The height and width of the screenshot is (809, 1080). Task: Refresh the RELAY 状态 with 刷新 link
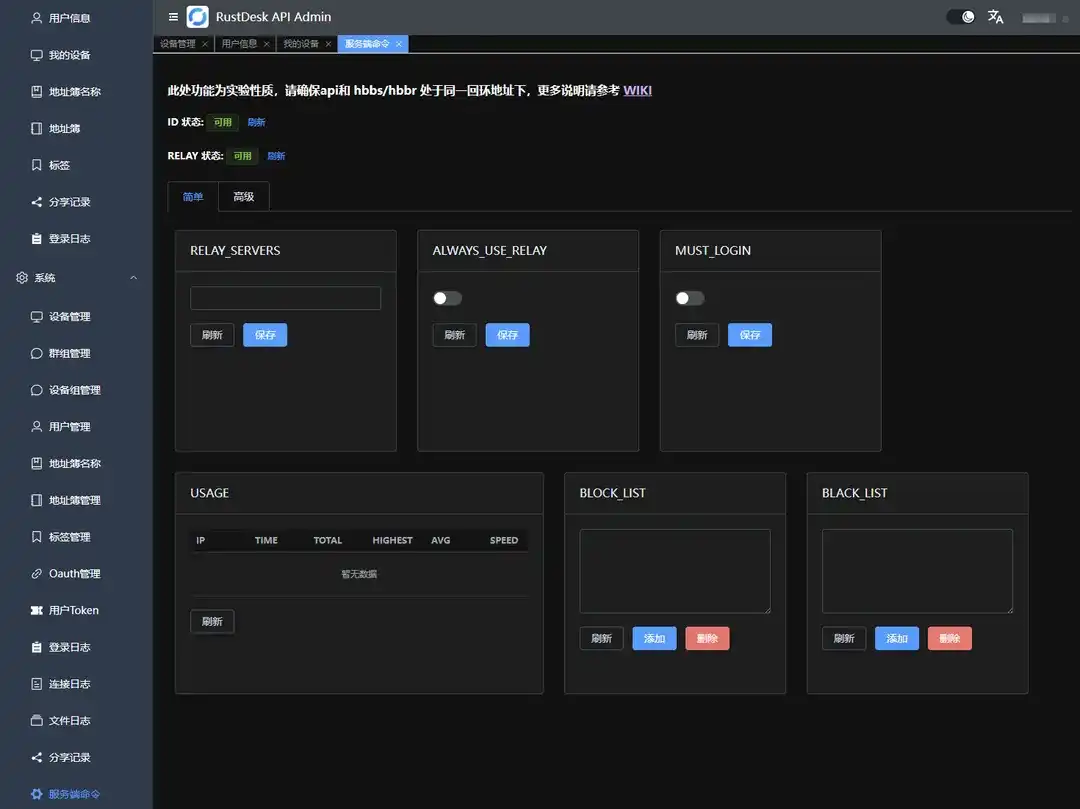(x=276, y=156)
